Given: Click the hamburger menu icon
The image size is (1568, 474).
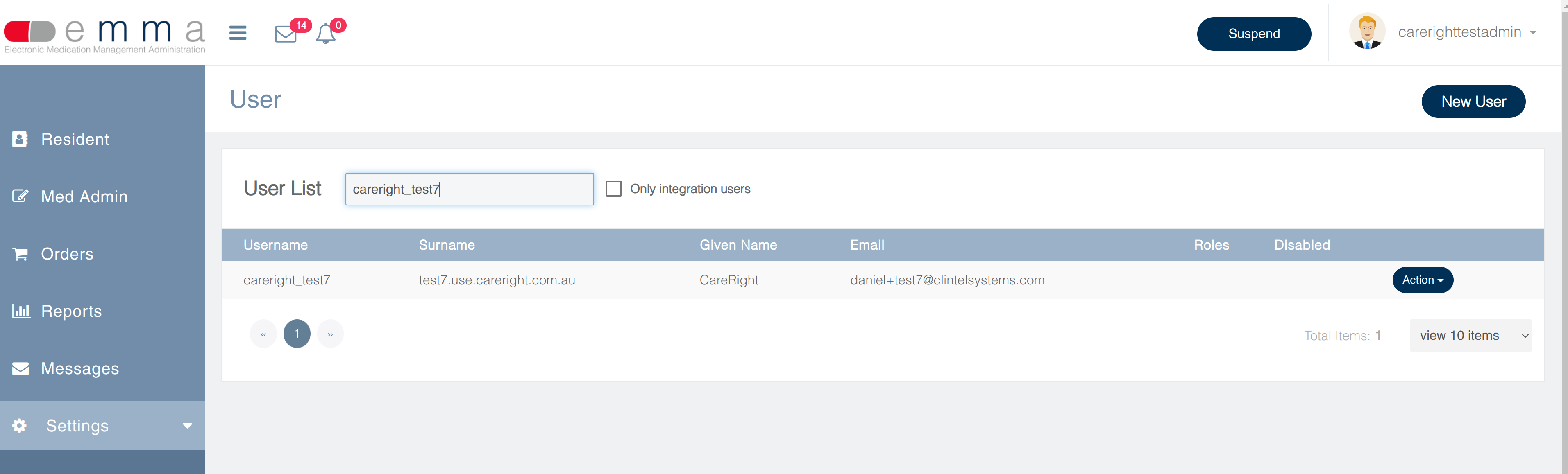Looking at the screenshot, I should (237, 33).
